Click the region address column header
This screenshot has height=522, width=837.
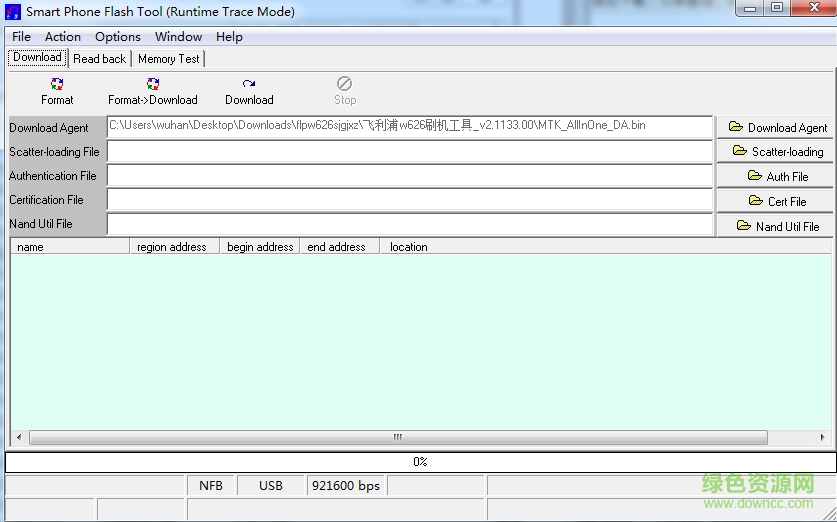coord(173,247)
